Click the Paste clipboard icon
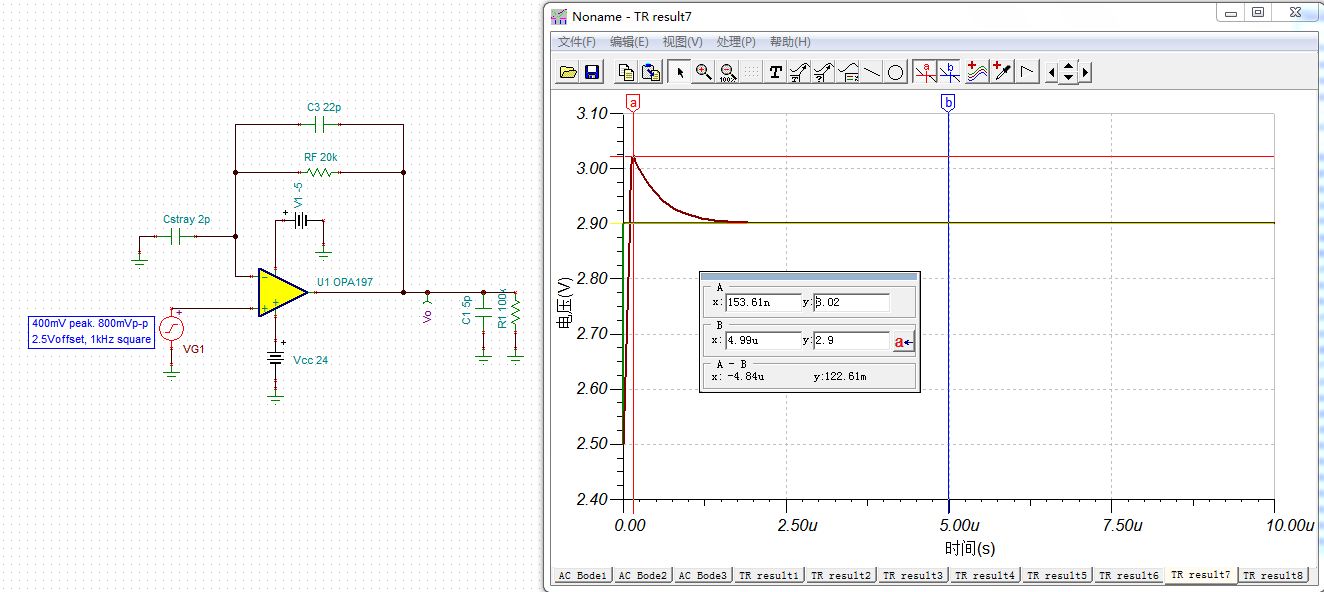Screen dimensions: 1324x592 [x=651, y=72]
